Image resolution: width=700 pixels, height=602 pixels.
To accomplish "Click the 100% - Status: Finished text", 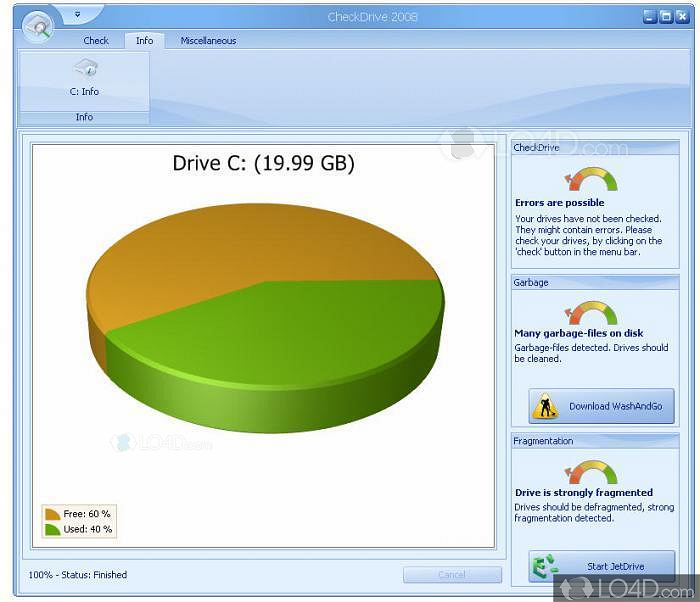I will point(78,575).
